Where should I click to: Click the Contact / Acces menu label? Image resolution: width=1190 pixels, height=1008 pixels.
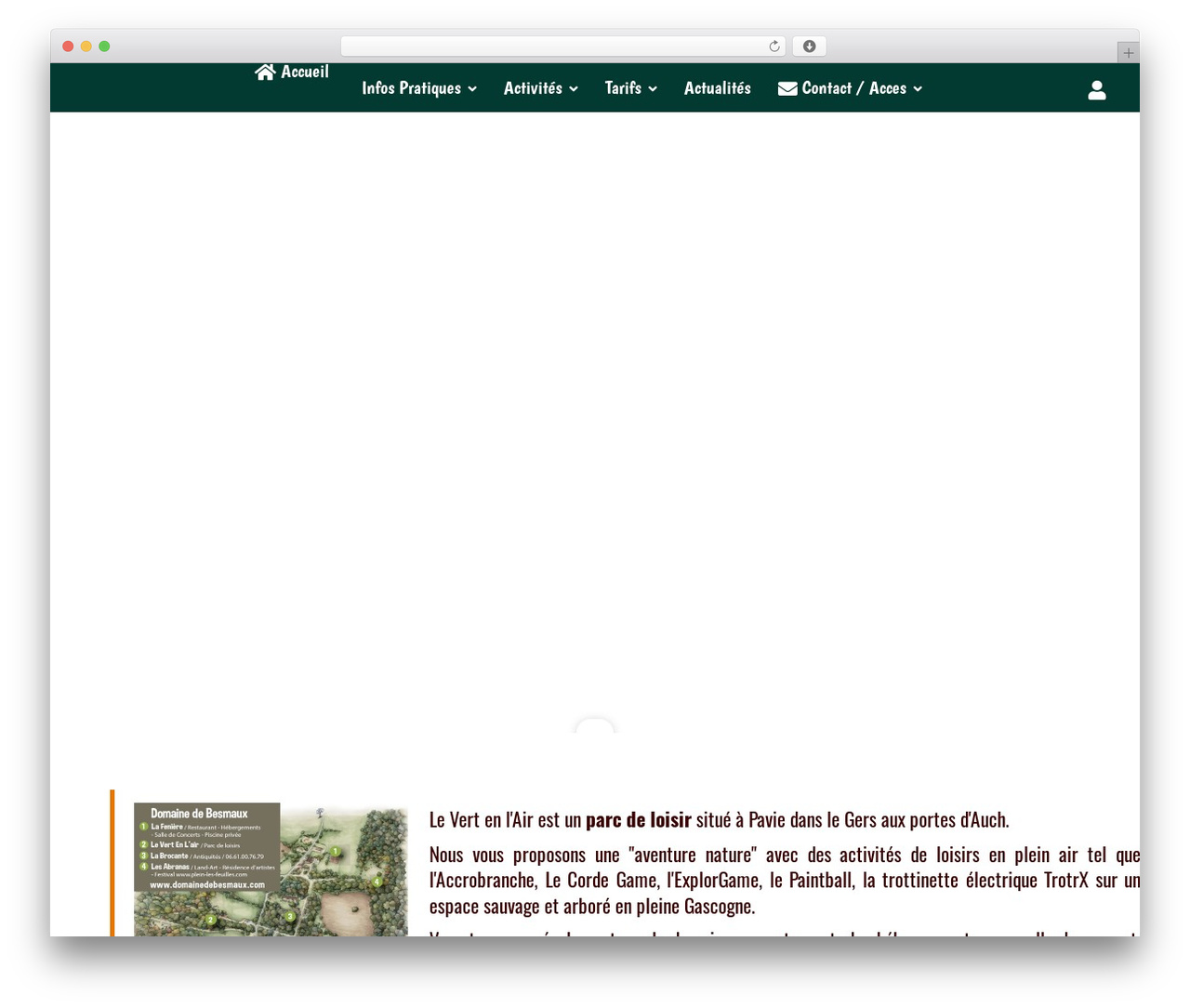click(853, 88)
